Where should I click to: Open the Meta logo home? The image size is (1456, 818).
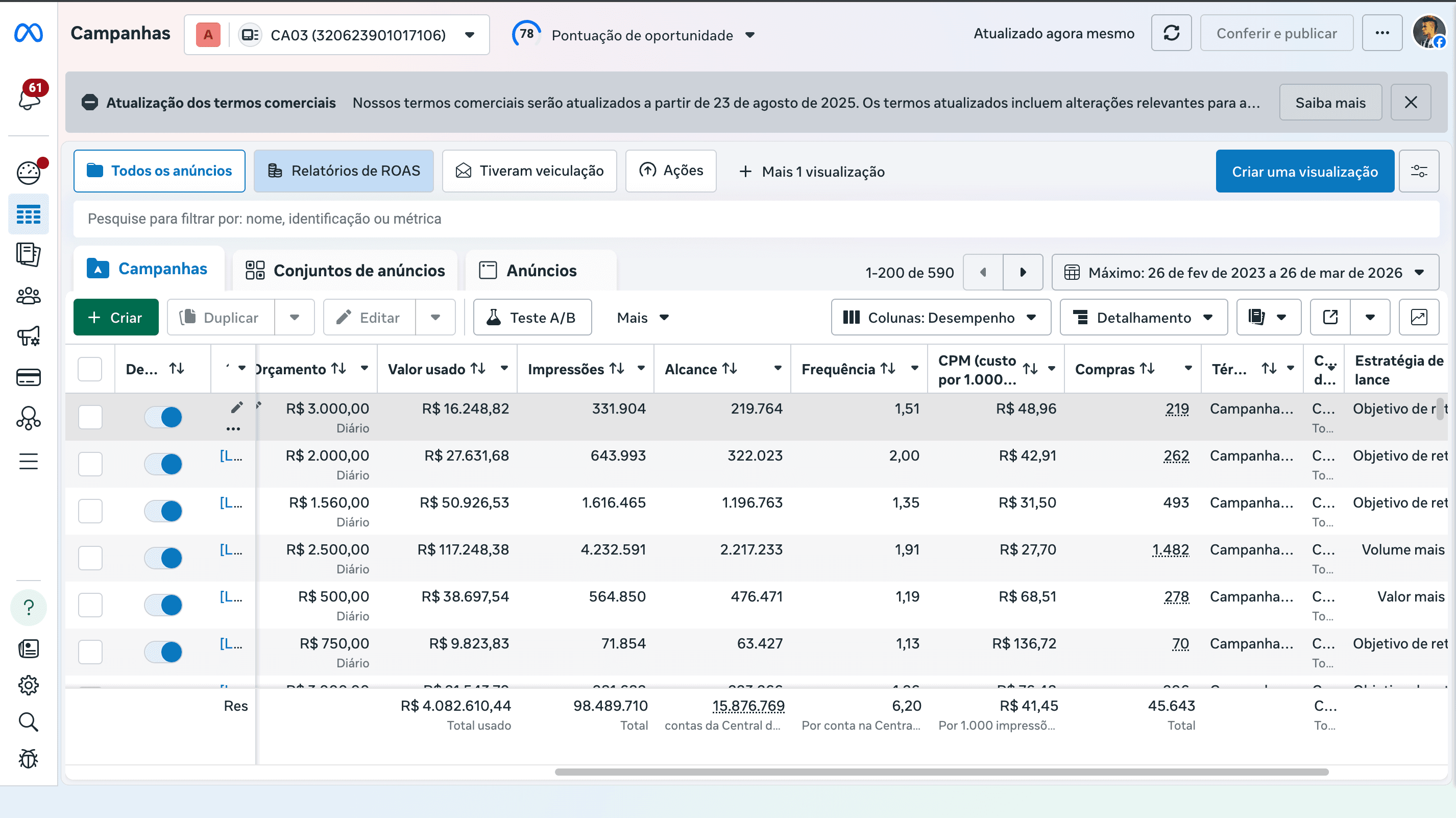click(x=28, y=33)
